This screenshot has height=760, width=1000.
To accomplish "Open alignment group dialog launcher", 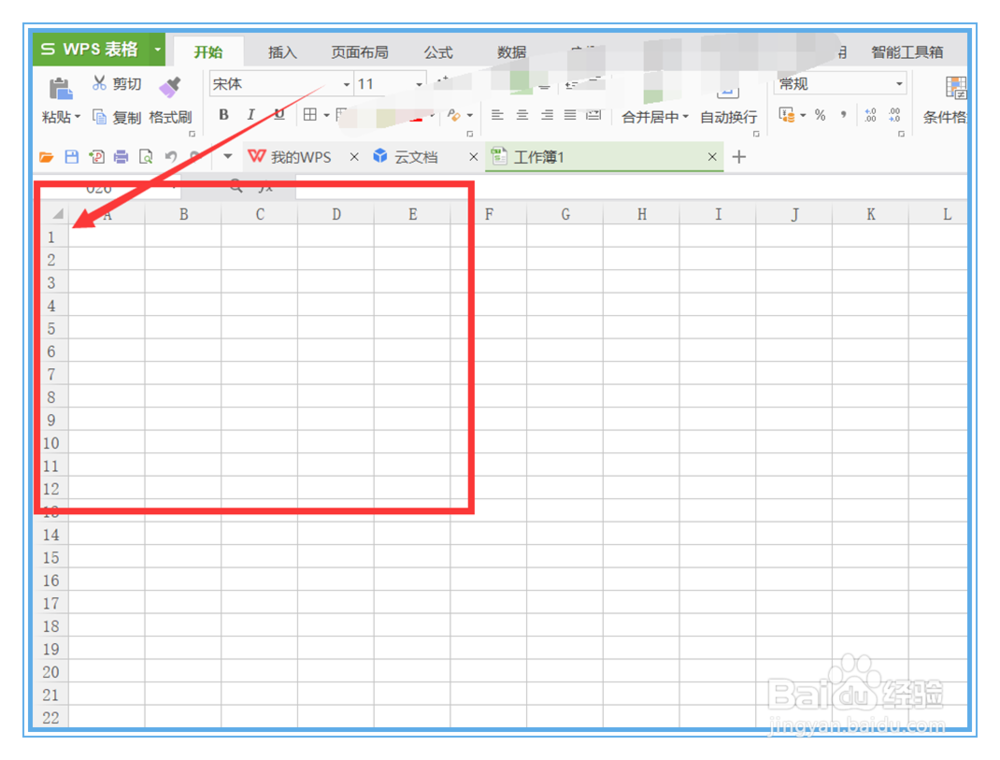I will (x=756, y=134).
